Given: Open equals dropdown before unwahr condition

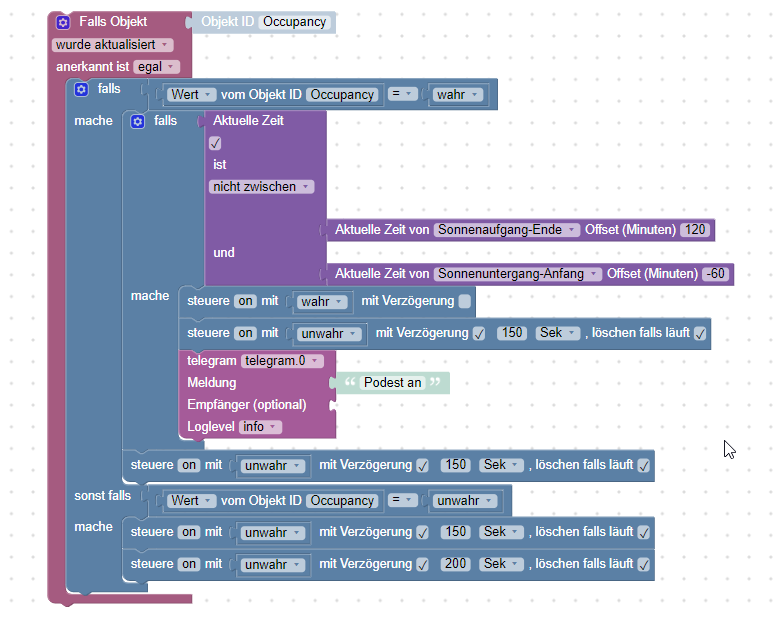Looking at the screenshot, I should (x=402, y=500).
